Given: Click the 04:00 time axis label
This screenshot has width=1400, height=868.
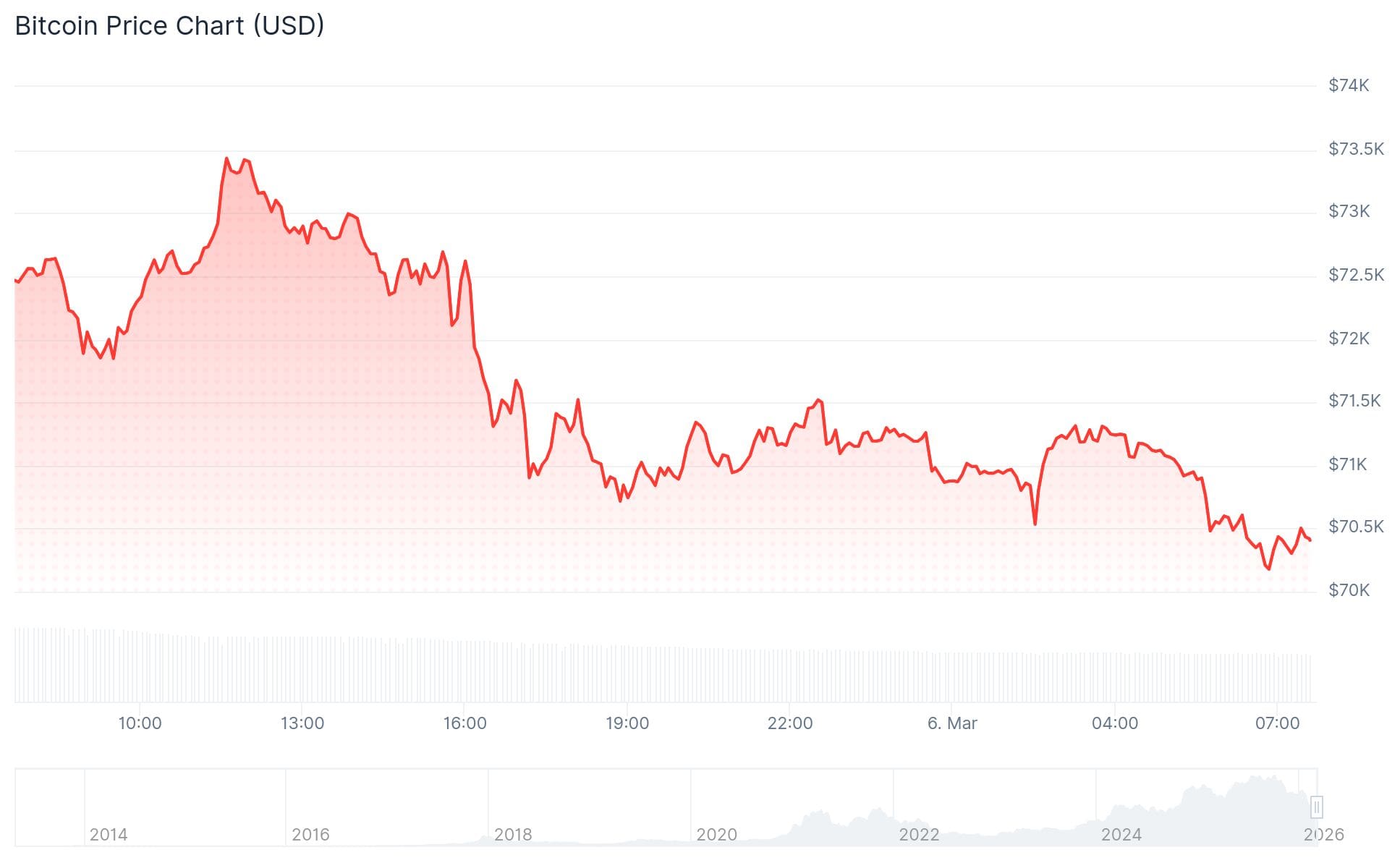Looking at the screenshot, I should (x=1114, y=723).
